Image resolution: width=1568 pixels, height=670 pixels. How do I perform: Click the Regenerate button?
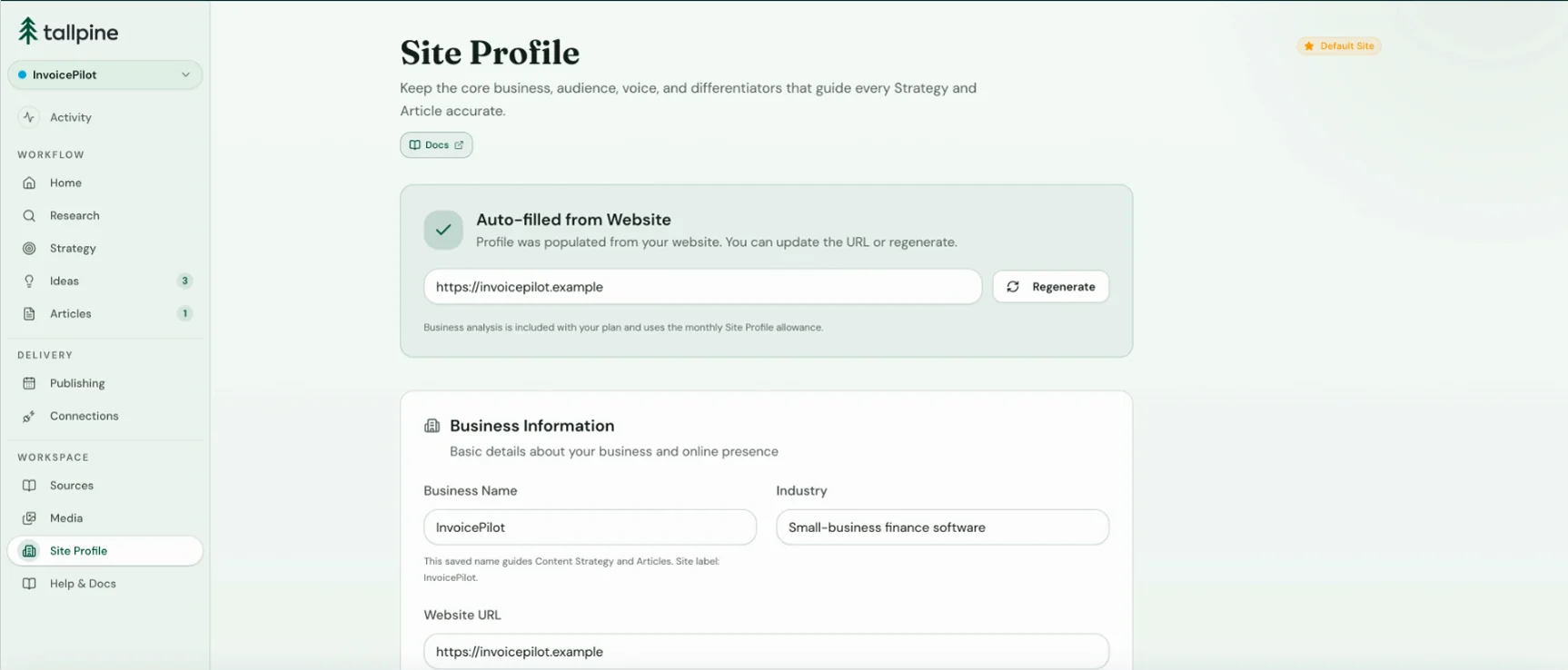(1050, 287)
